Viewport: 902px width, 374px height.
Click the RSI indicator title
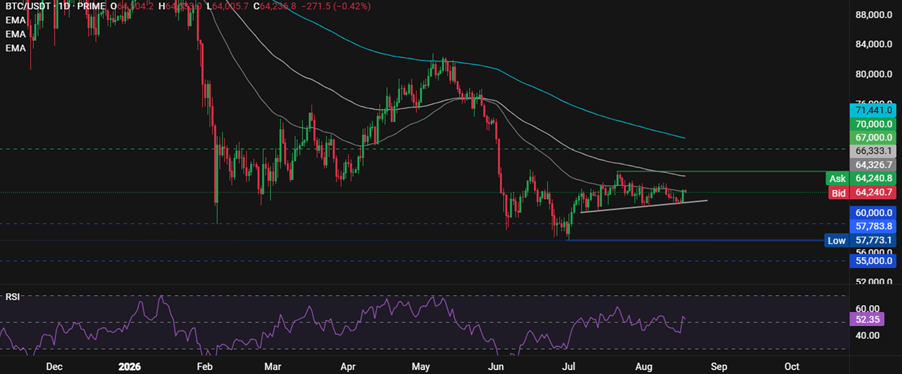point(12,297)
